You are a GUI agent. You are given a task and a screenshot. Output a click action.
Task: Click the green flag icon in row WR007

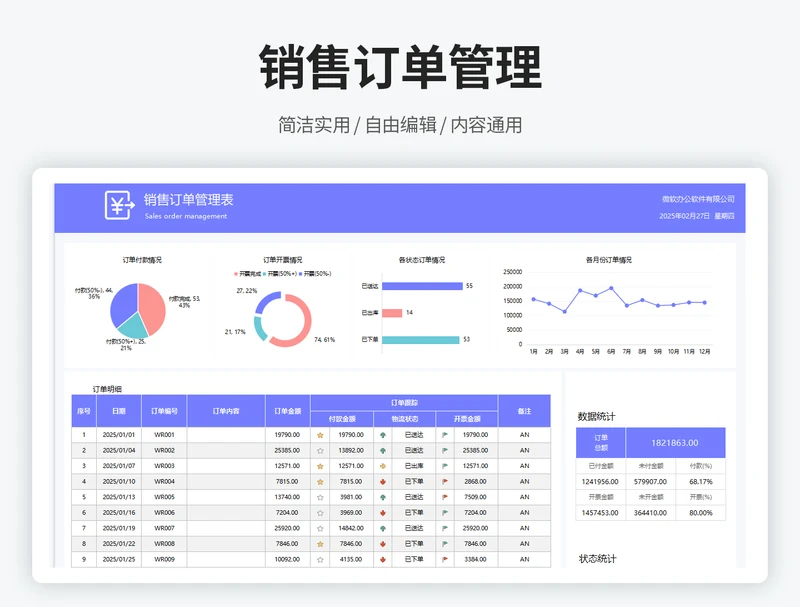[x=445, y=528]
